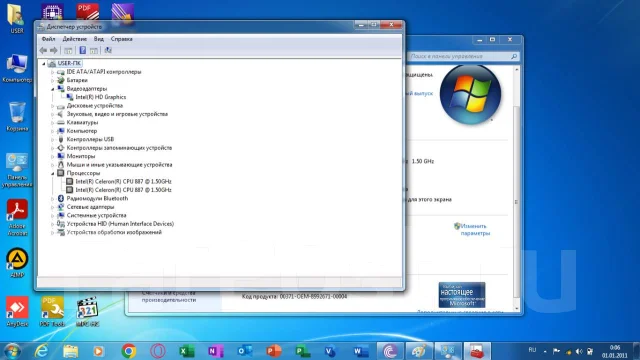
Task: Open AIMP desktop shortcut
Action: click(x=17, y=263)
